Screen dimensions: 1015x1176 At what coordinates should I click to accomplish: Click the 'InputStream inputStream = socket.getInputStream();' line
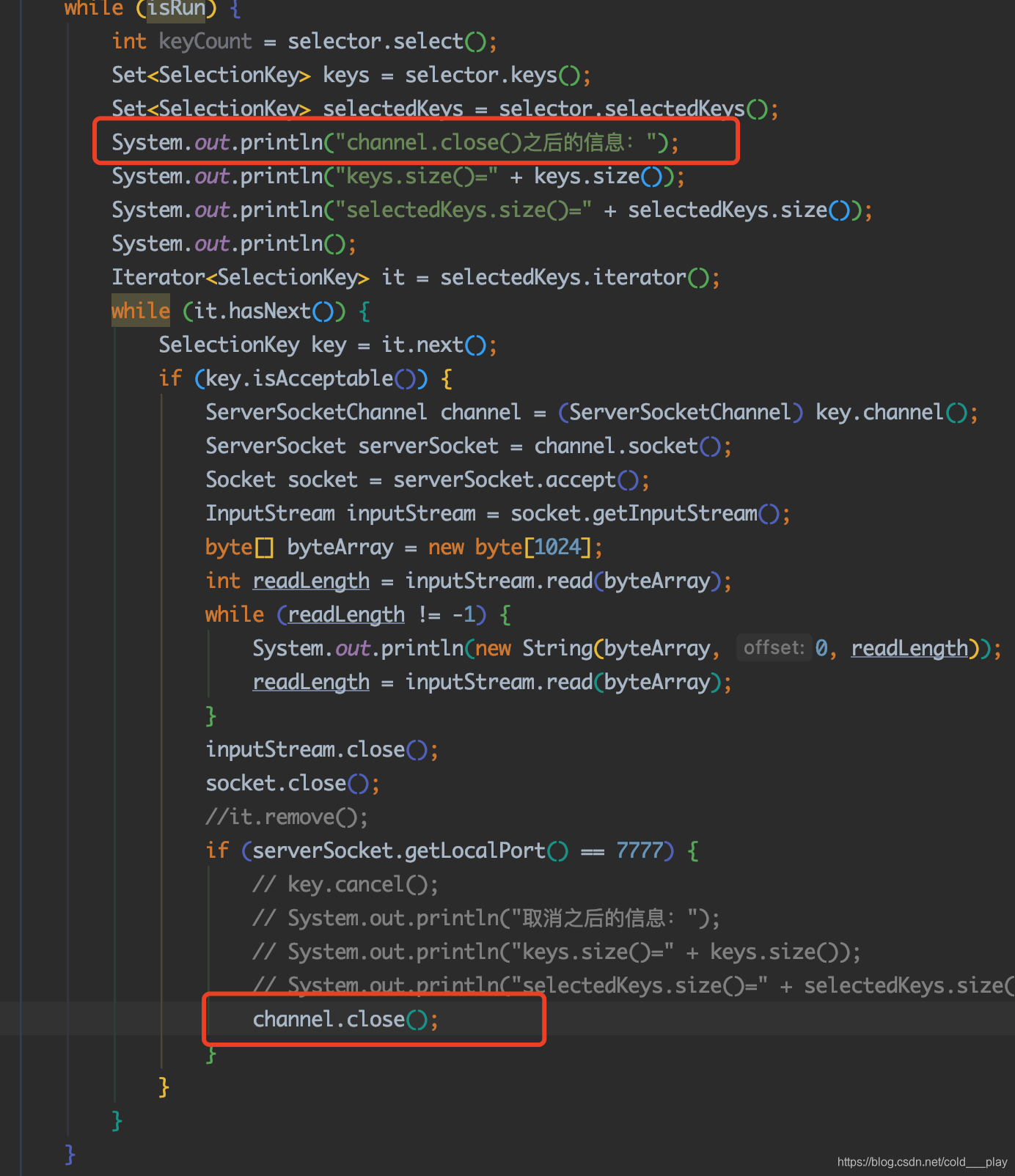pos(498,514)
